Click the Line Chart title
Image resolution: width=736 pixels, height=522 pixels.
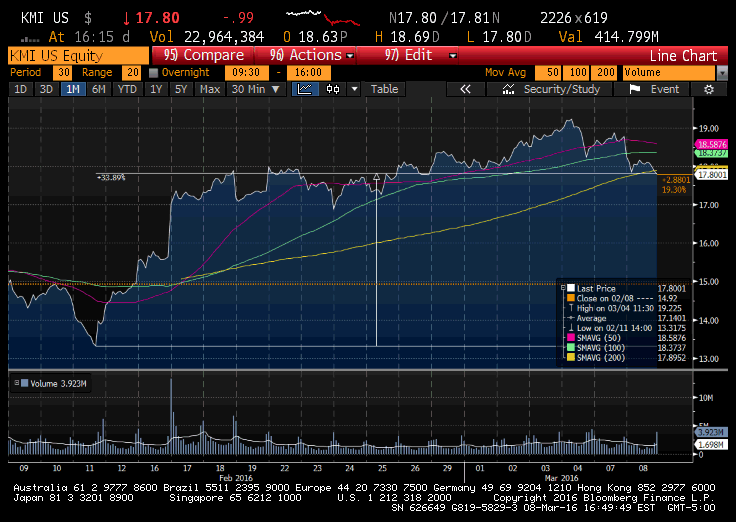(683, 56)
